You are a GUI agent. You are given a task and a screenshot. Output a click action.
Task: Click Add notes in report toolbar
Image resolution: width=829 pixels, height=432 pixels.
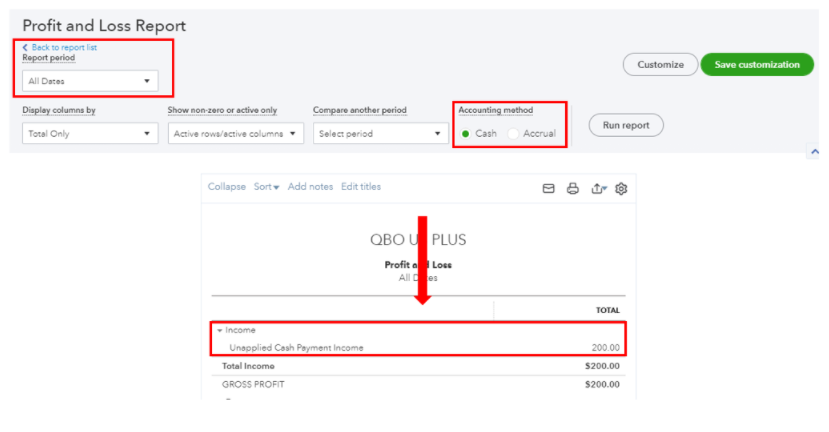(310, 187)
